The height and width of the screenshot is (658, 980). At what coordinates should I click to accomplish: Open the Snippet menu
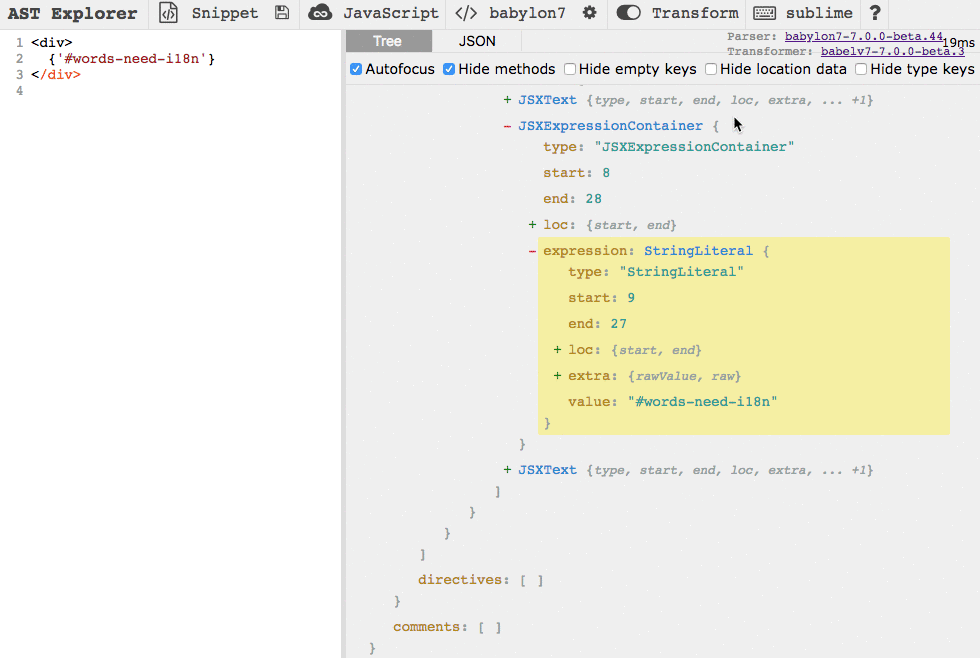pos(224,13)
